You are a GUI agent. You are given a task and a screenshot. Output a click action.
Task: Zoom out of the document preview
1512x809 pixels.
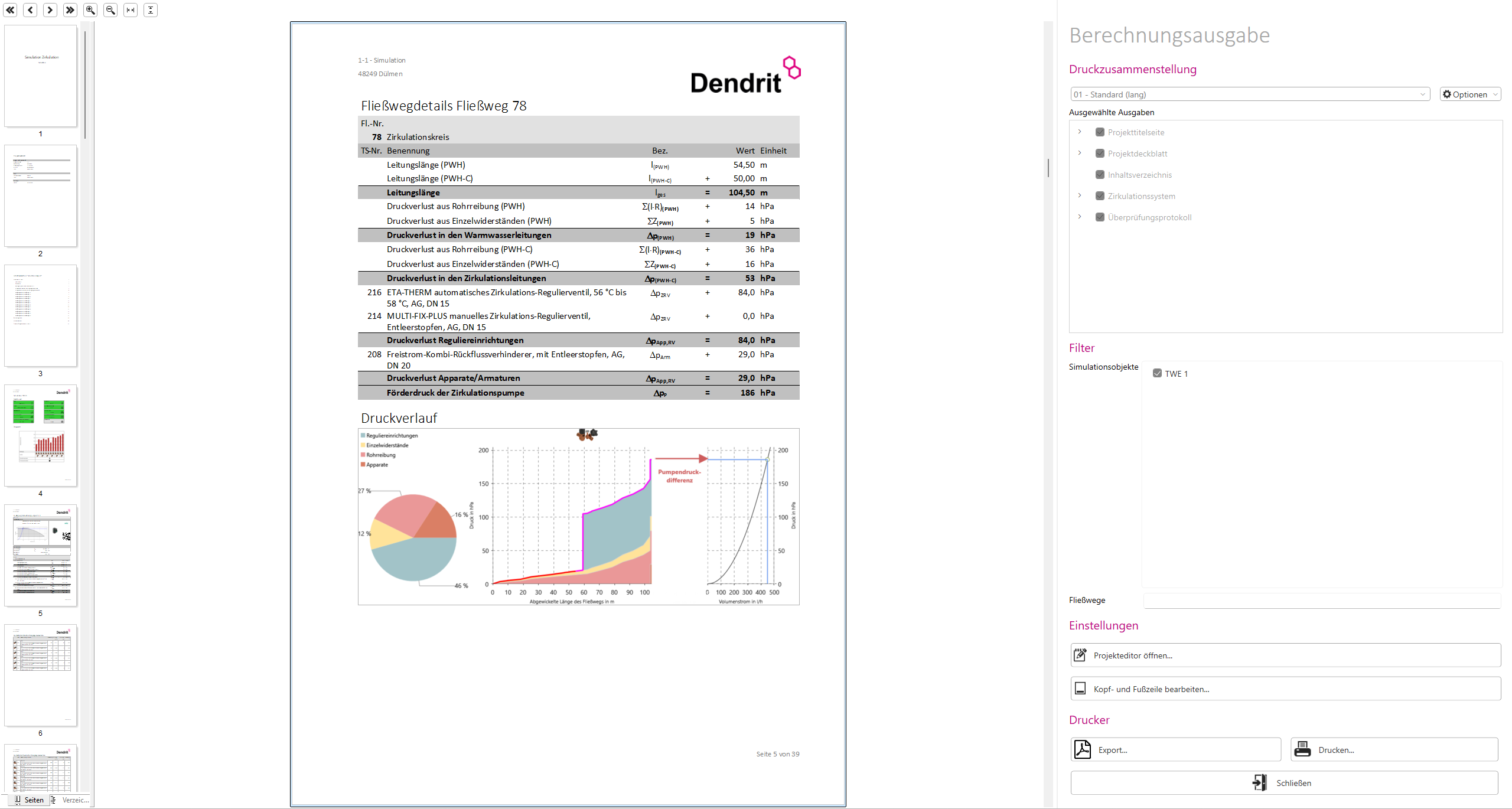coord(110,10)
